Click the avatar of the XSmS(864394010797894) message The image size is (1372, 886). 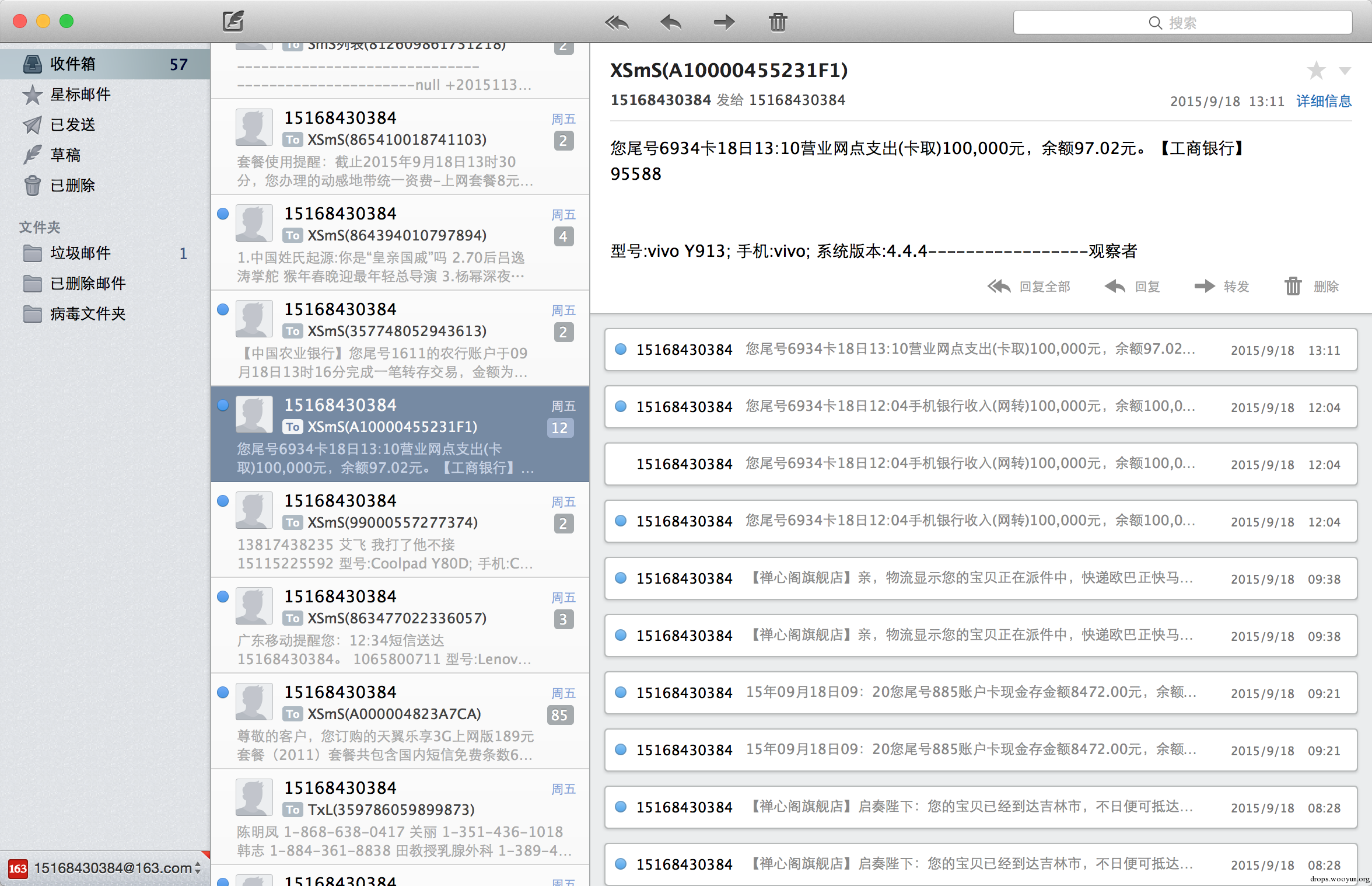coord(254,223)
